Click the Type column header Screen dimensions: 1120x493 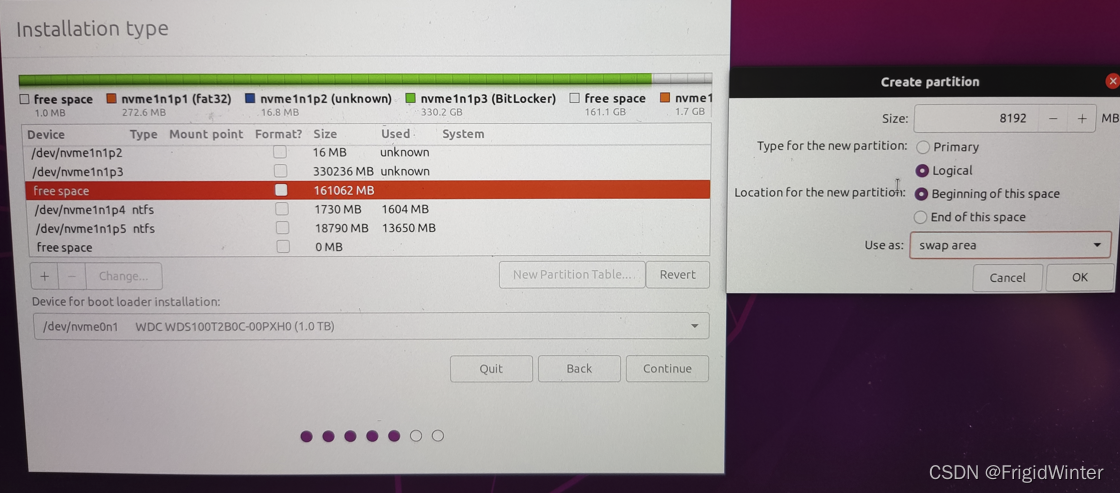pos(144,134)
